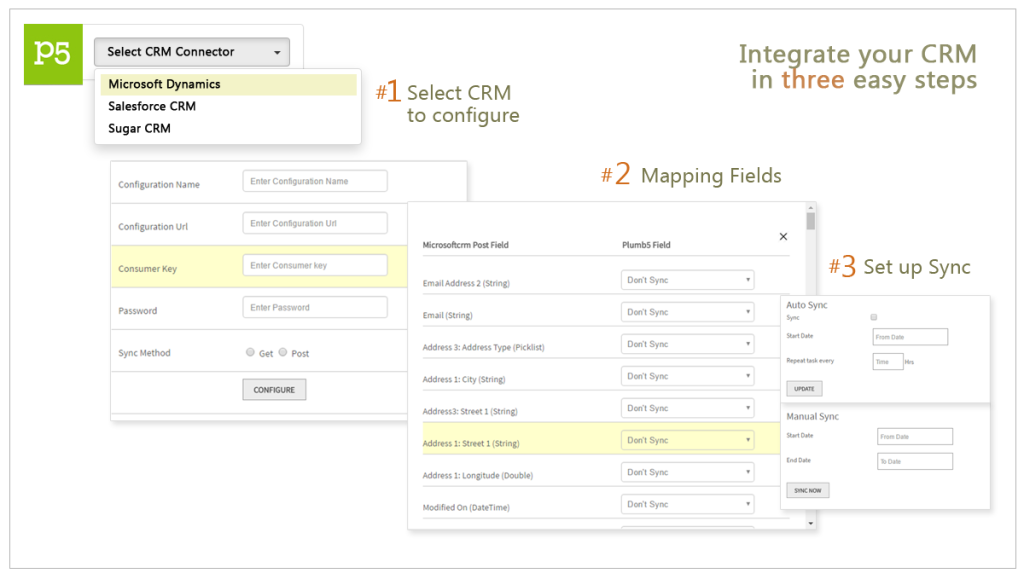The height and width of the screenshot is (579, 1024).
Task: Click the SYNC NOW button
Action: (x=808, y=490)
